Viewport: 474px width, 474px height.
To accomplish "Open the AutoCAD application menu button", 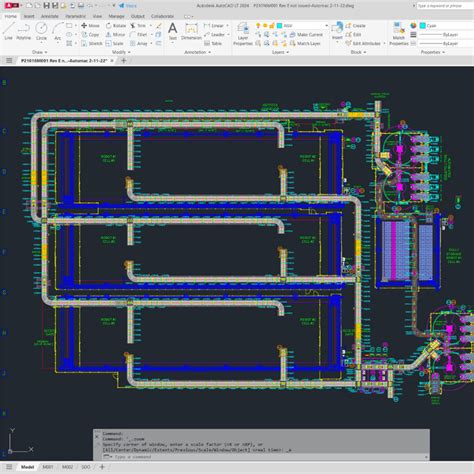I will [12, 6].
